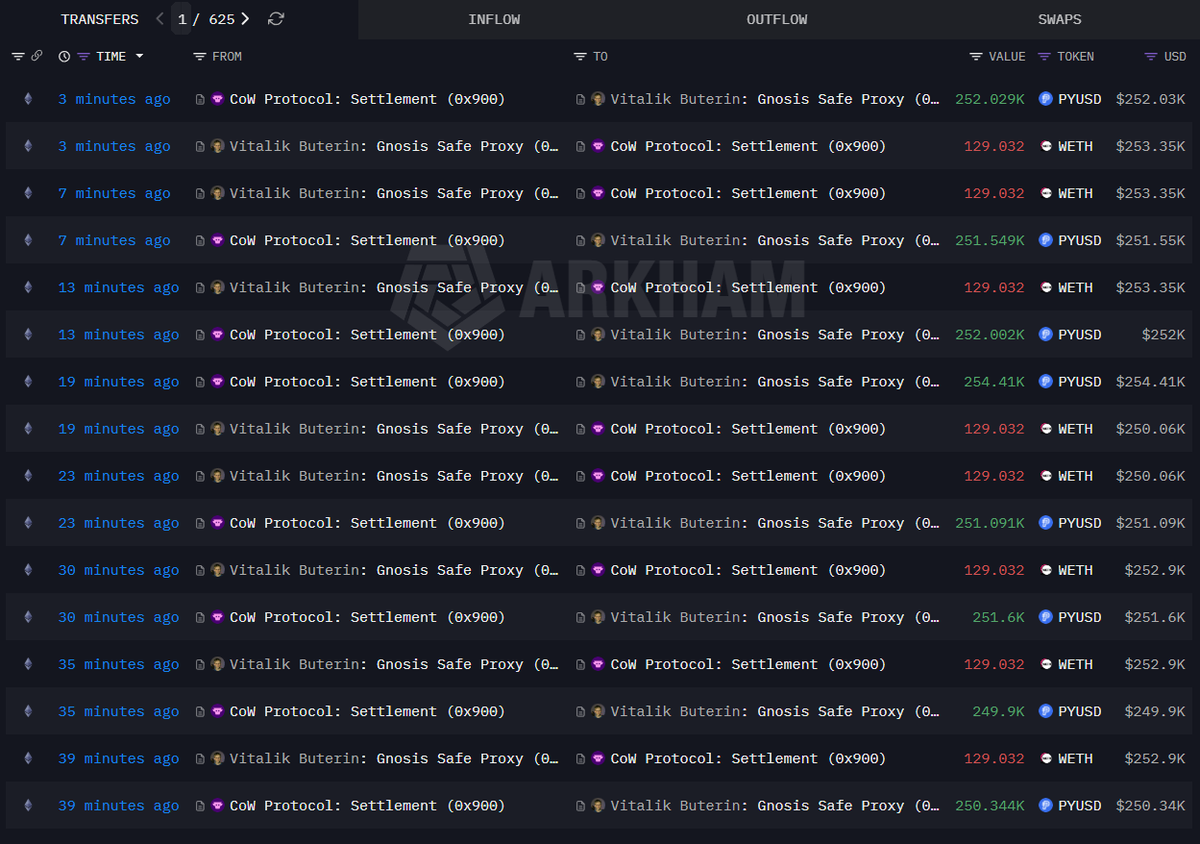
Task: Click the 251.549K value cell
Action: [989, 241]
